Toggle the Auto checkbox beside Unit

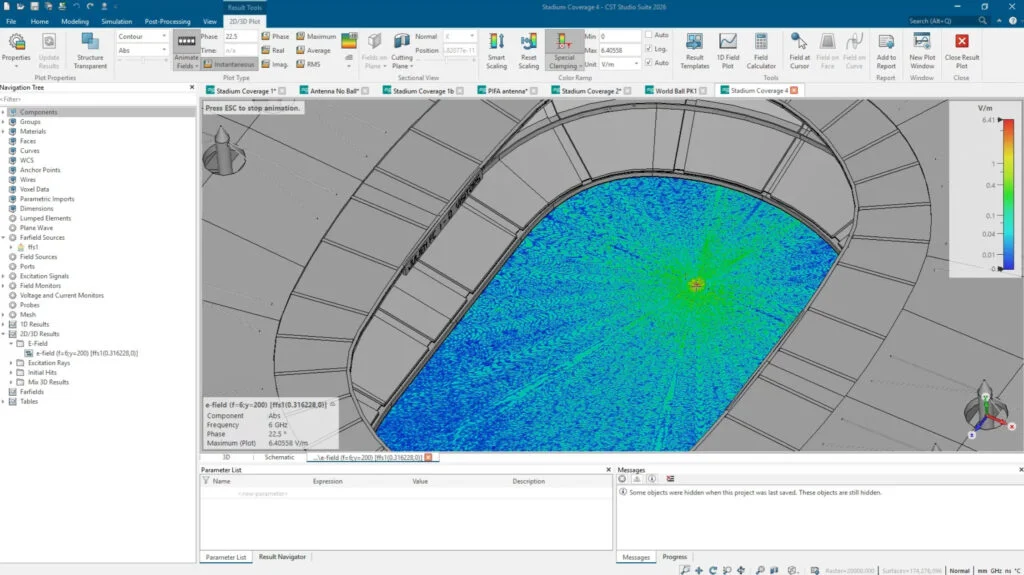pos(648,63)
